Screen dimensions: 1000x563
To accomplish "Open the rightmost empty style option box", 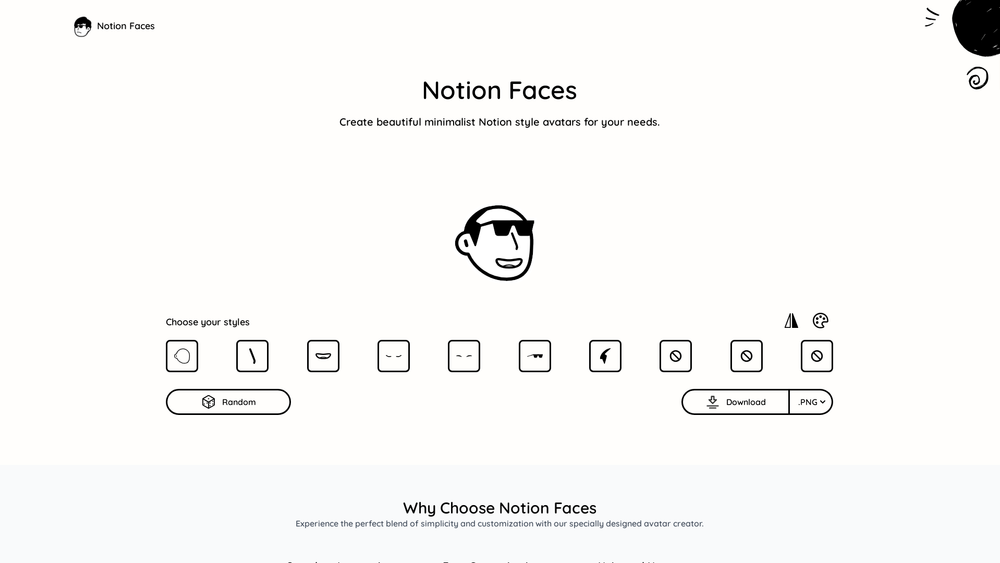I will 816,356.
